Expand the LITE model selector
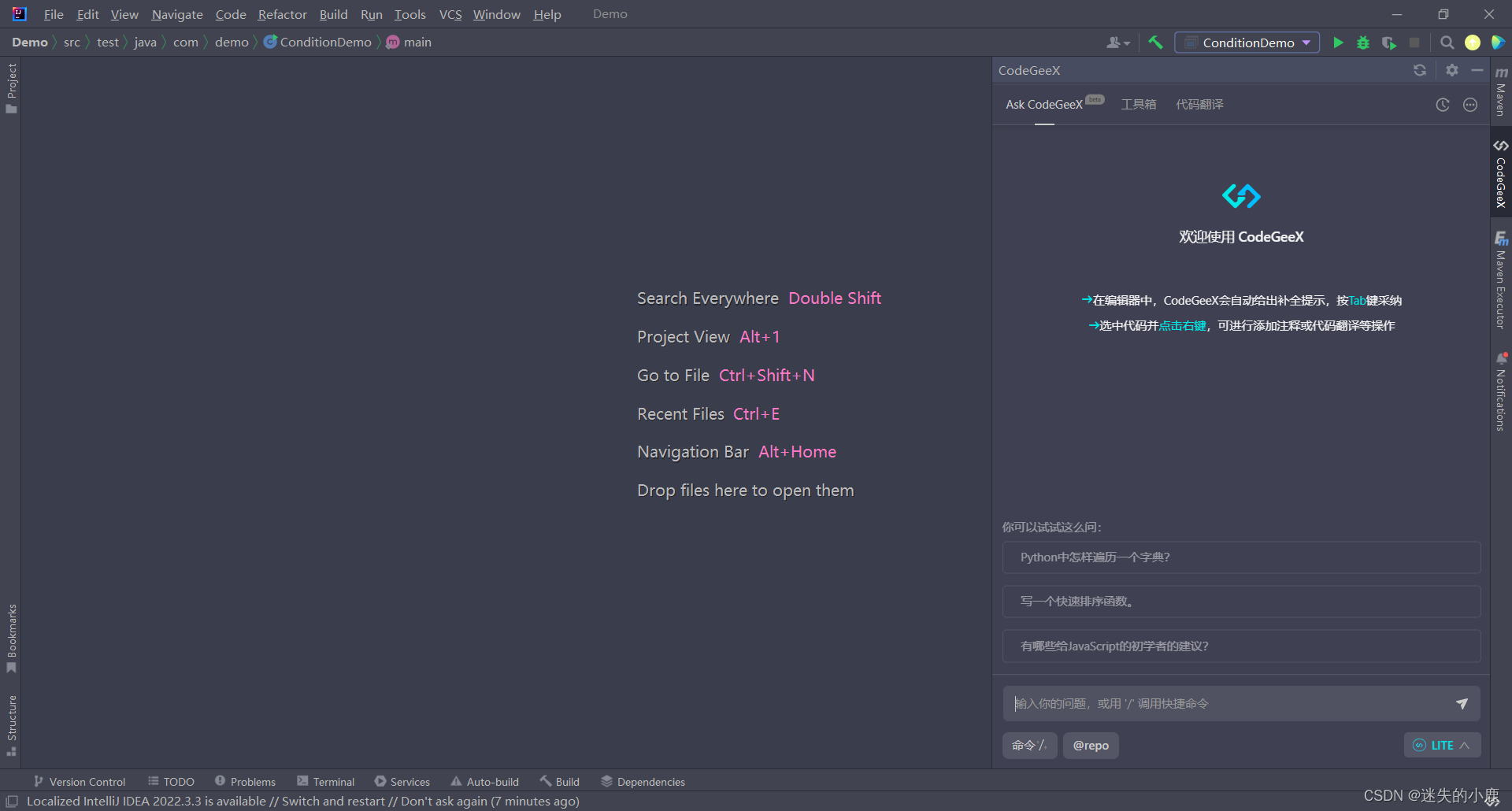1512x811 pixels. [x=1442, y=746]
